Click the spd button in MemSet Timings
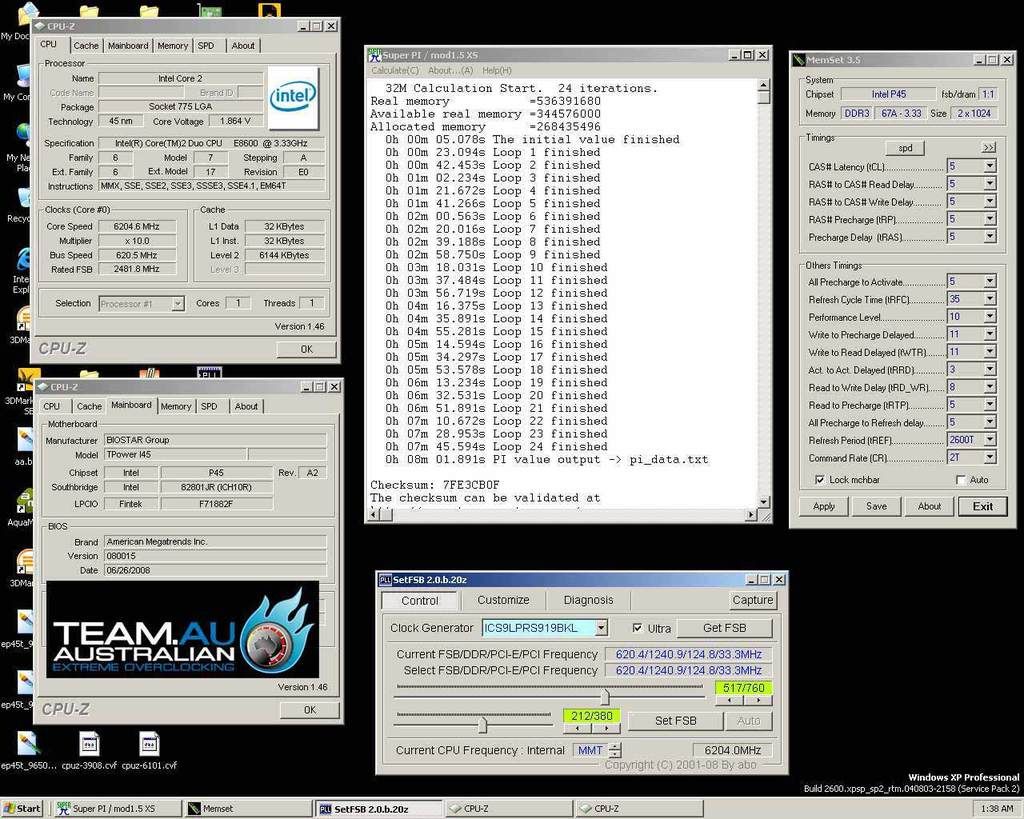This screenshot has height=819, width=1024. coord(905,148)
